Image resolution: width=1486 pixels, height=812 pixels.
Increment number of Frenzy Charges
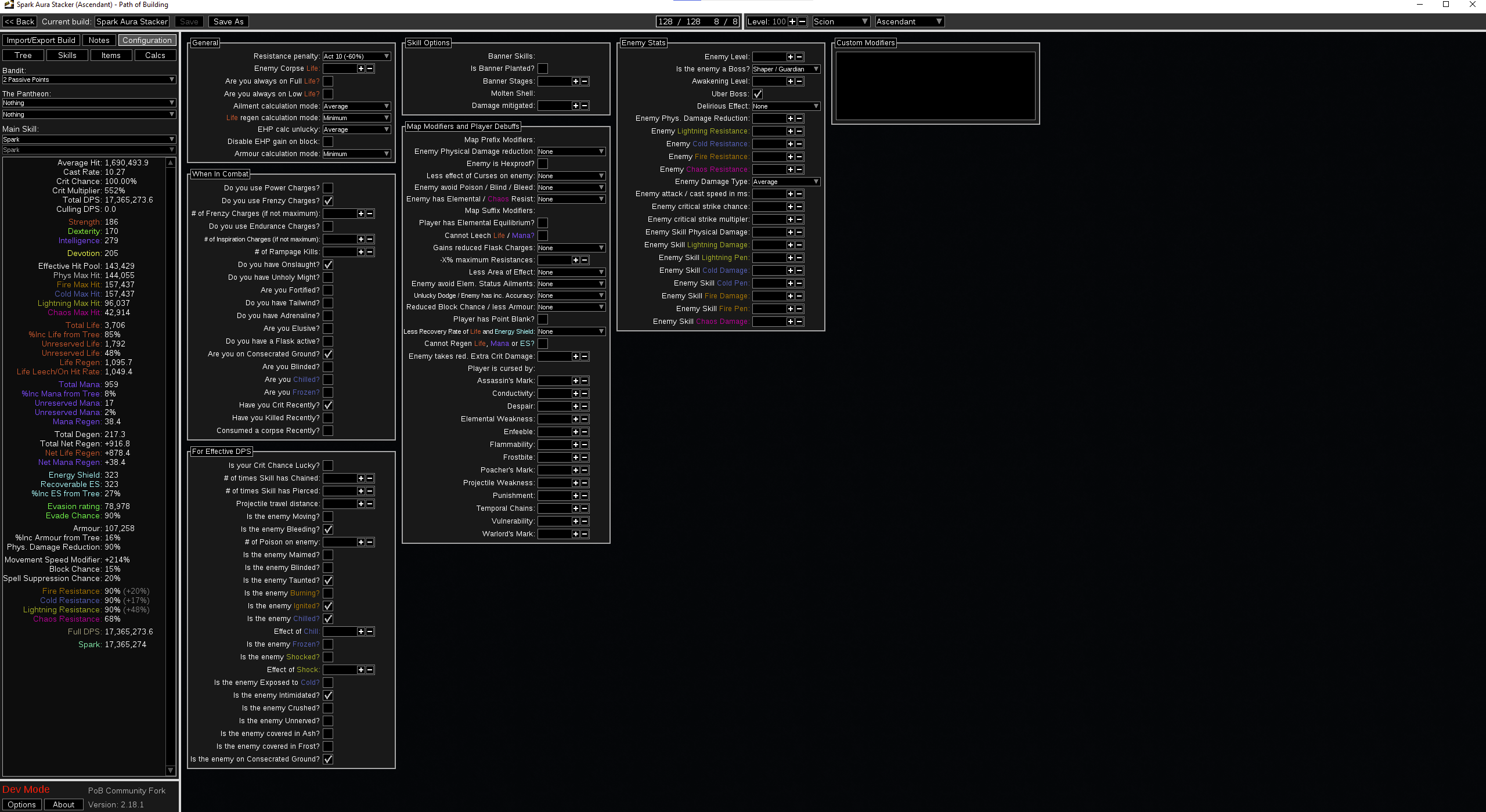pos(360,214)
